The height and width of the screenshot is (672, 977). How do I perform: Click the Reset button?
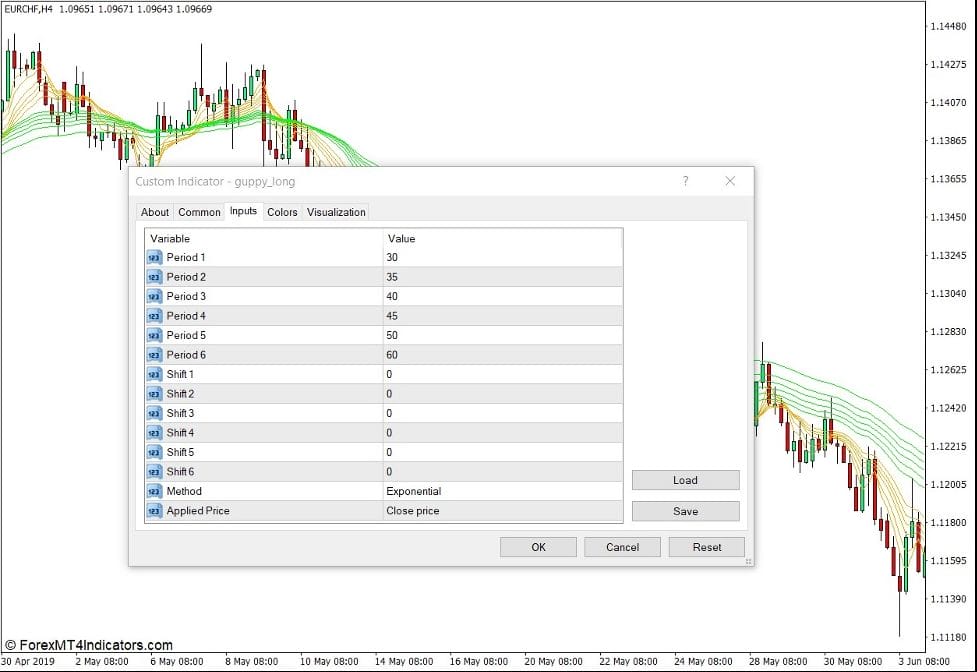coord(707,547)
